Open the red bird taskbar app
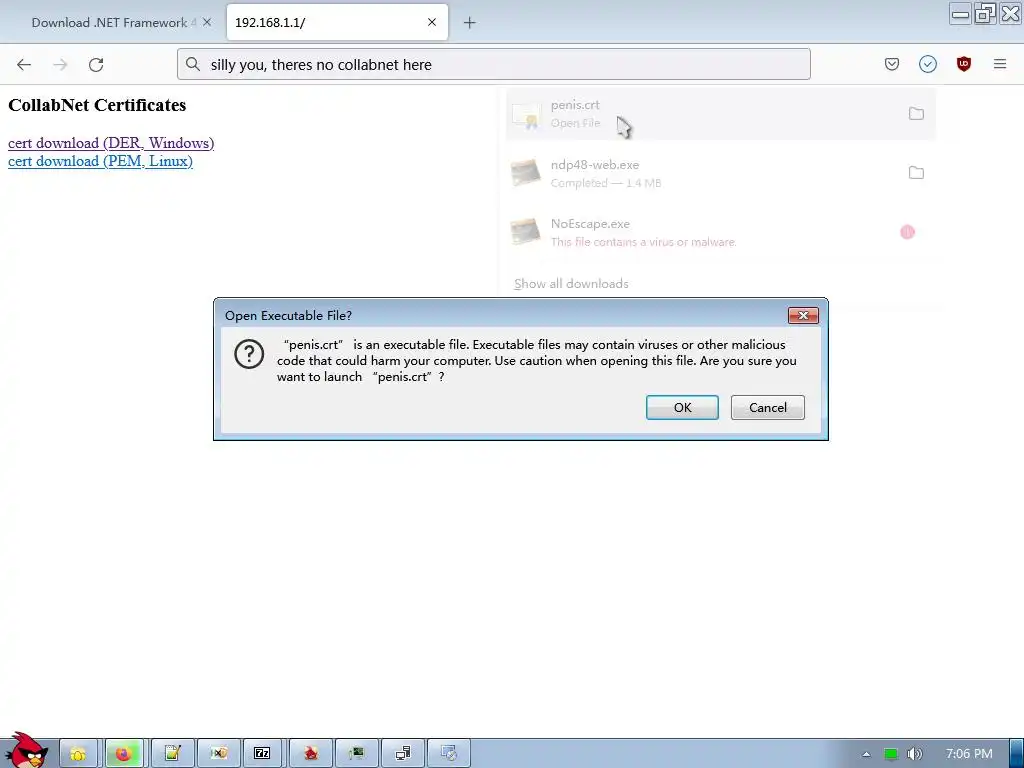This screenshot has height=768, width=1024. (x=311, y=754)
